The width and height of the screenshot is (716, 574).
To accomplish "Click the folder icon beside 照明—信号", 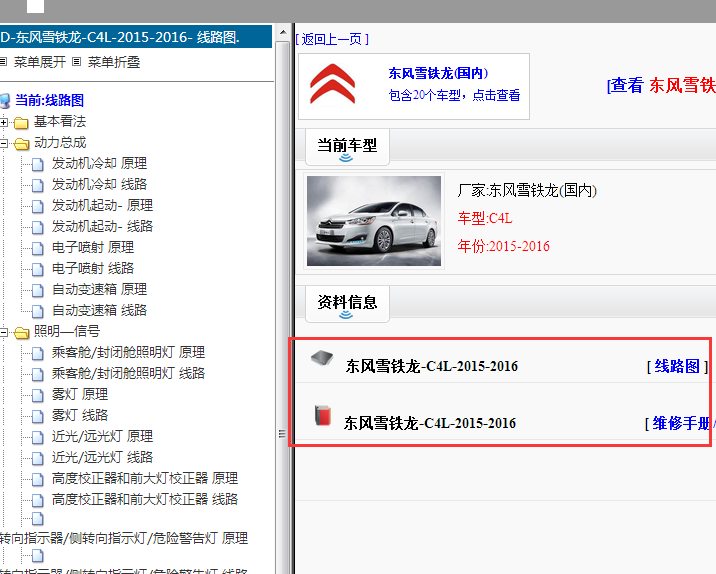I will pos(21,332).
